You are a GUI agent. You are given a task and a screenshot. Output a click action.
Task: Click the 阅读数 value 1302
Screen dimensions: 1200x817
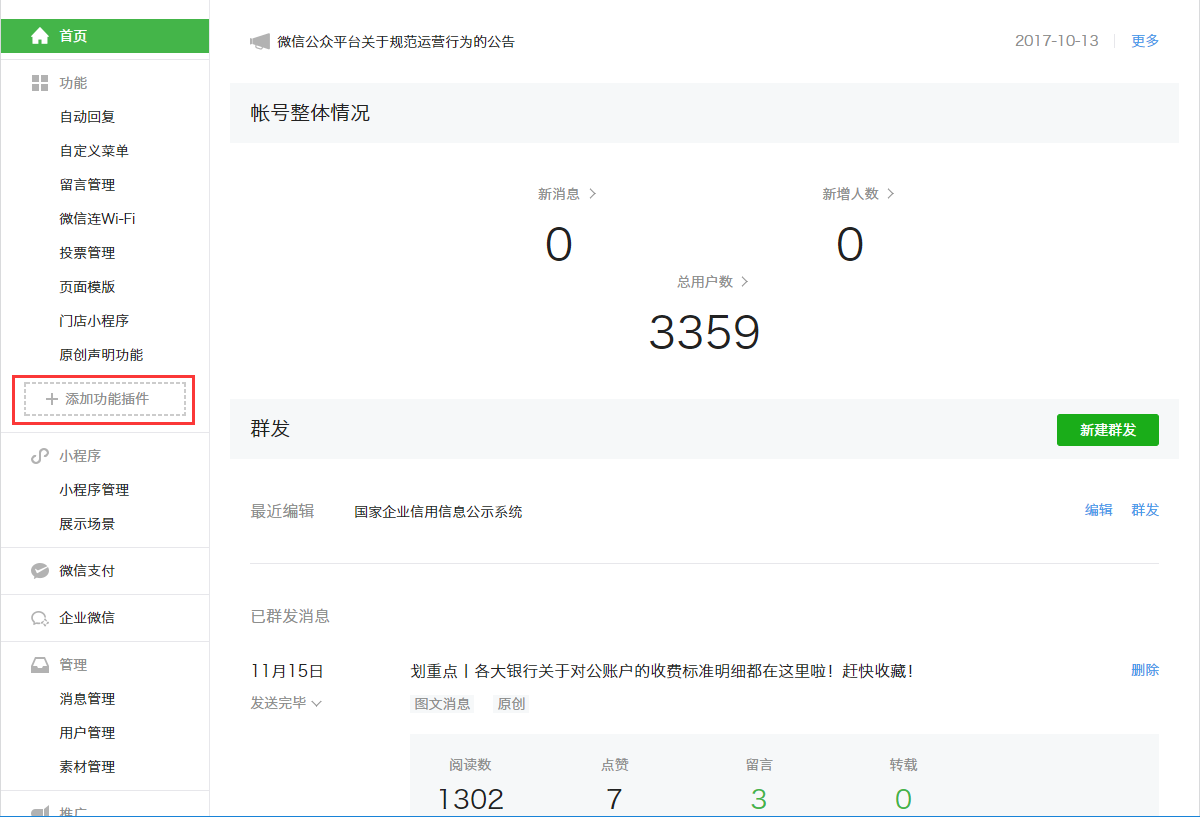point(471,799)
